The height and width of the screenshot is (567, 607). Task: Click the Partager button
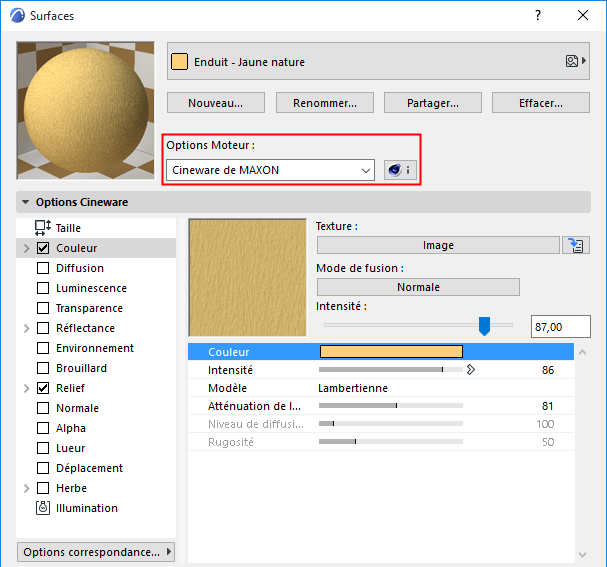(x=433, y=103)
